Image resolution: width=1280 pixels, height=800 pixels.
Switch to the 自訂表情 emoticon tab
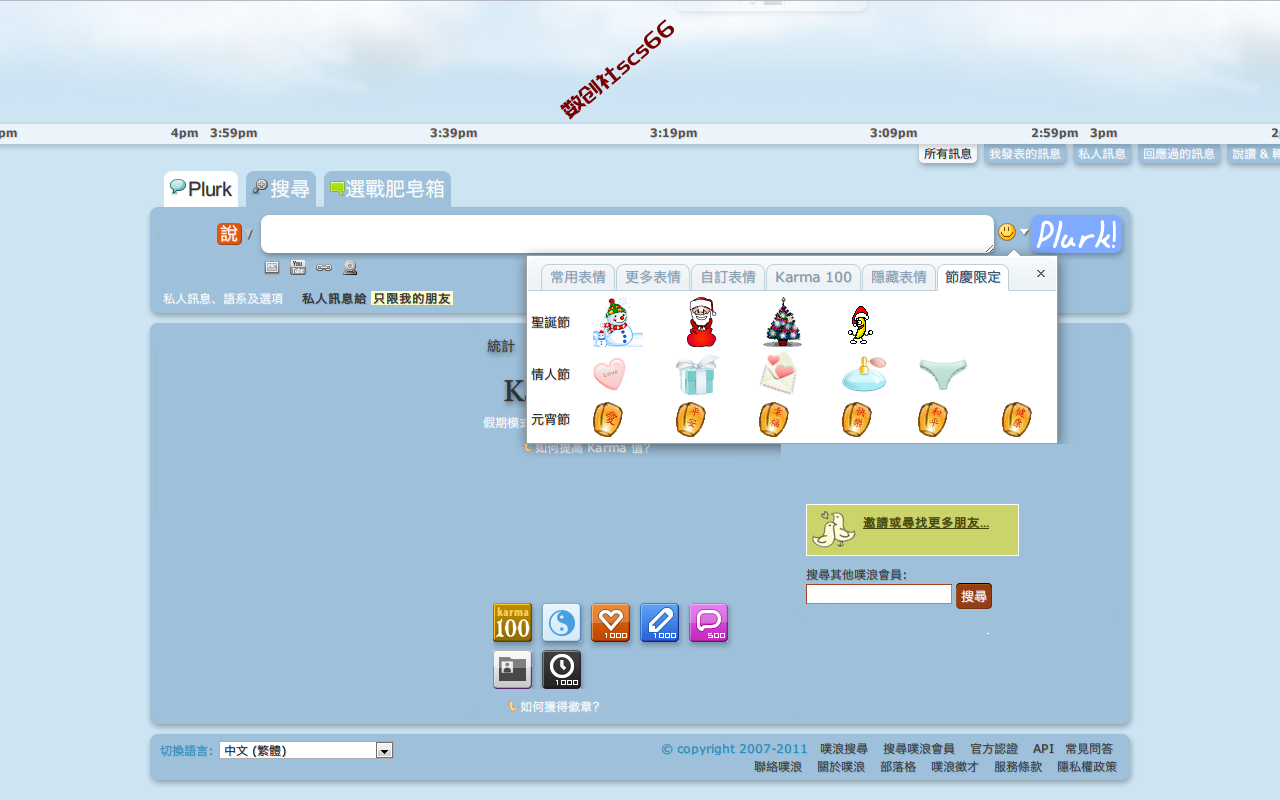[x=728, y=277]
